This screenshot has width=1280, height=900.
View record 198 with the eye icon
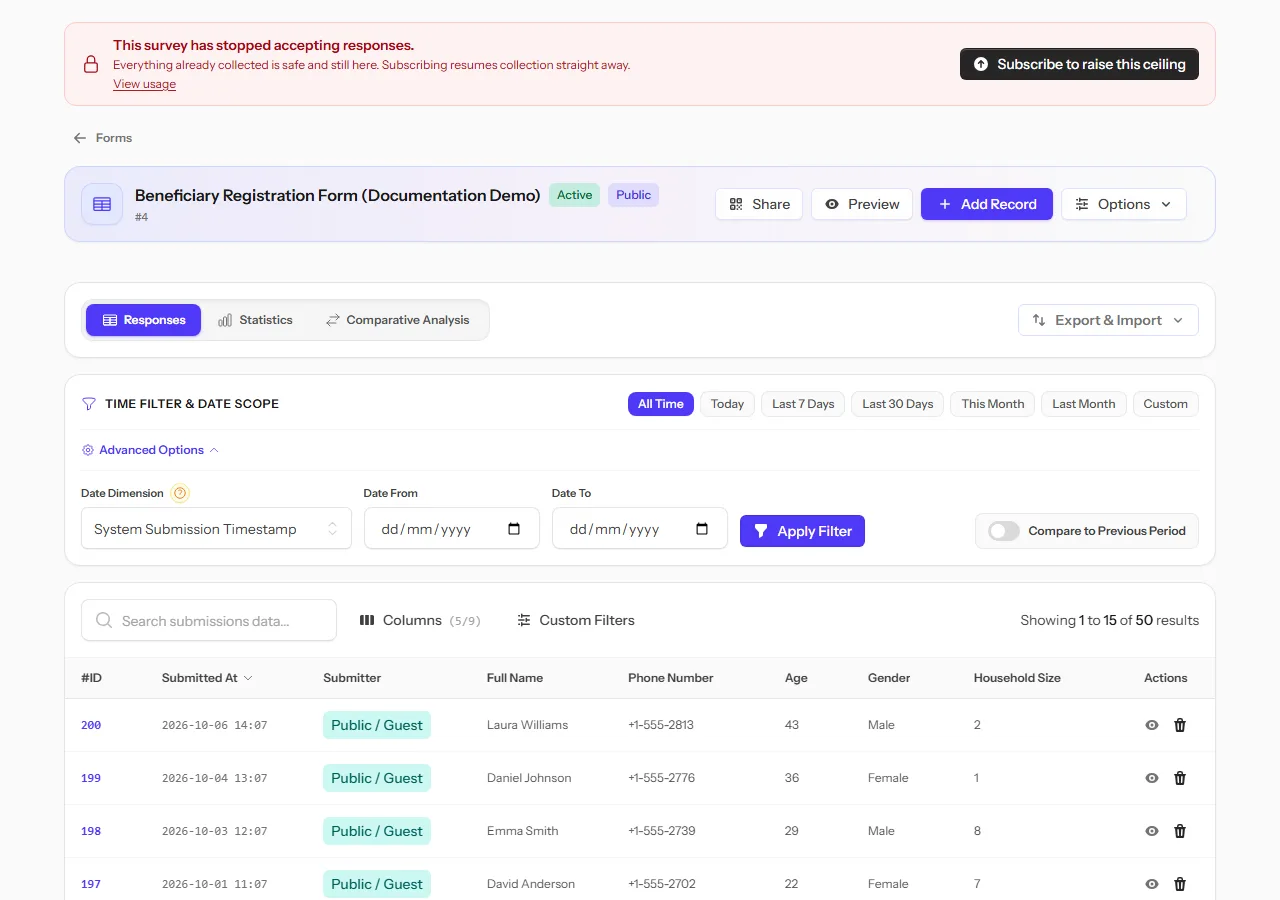click(x=1152, y=831)
